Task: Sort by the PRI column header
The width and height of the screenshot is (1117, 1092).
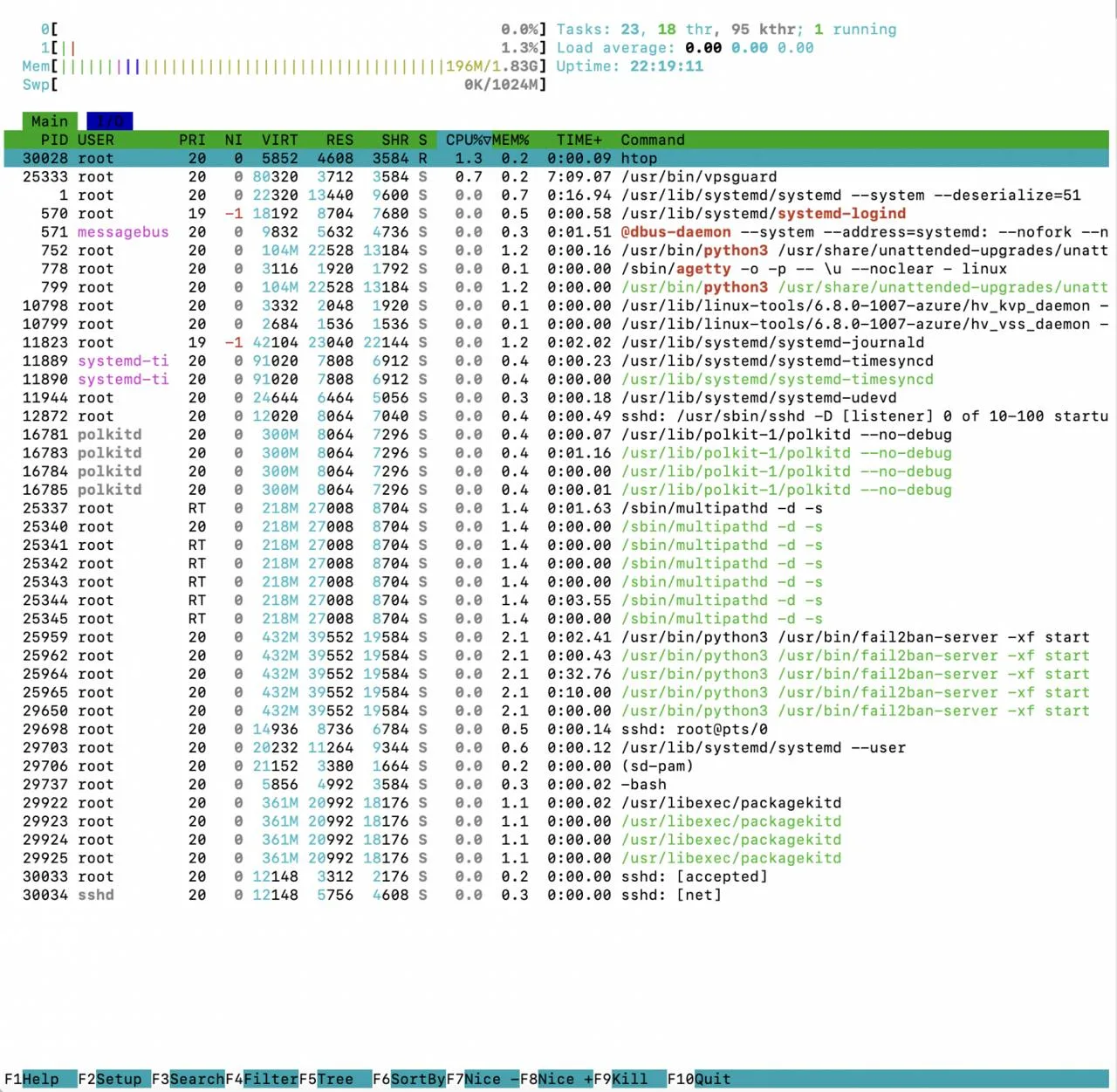Action: tap(192, 140)
